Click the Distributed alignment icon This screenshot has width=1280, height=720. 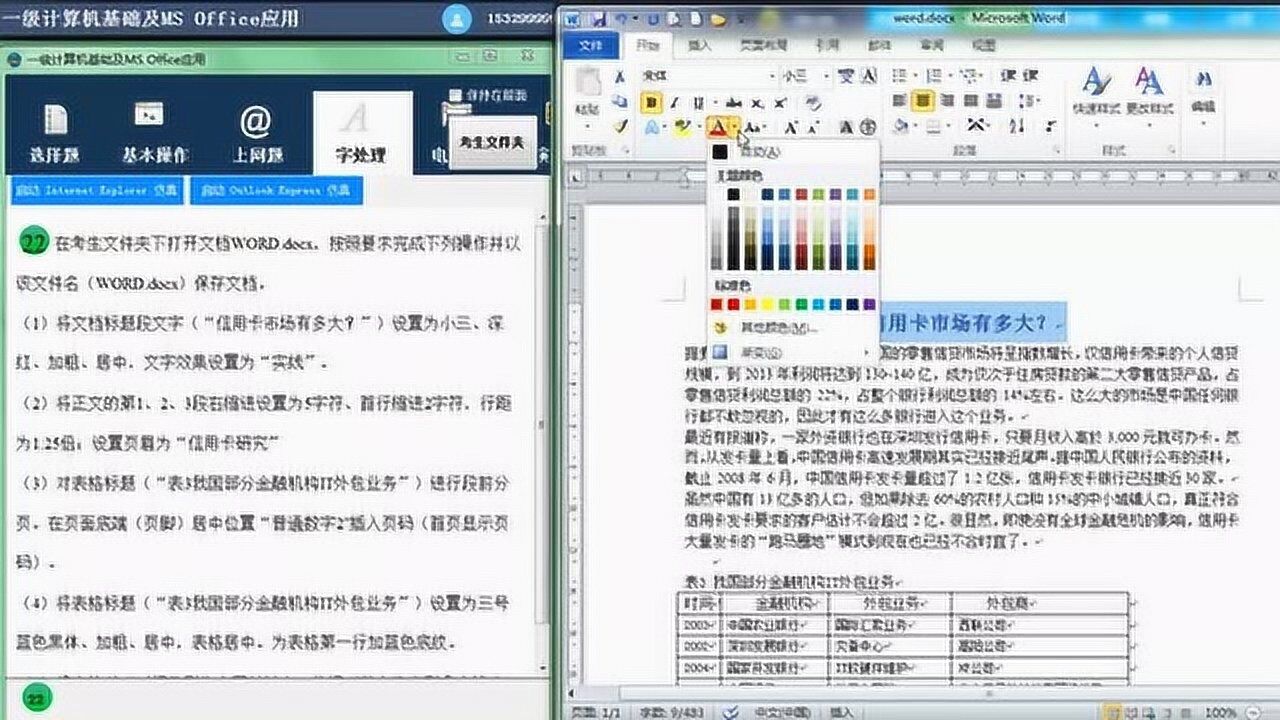tap(993, 101)
